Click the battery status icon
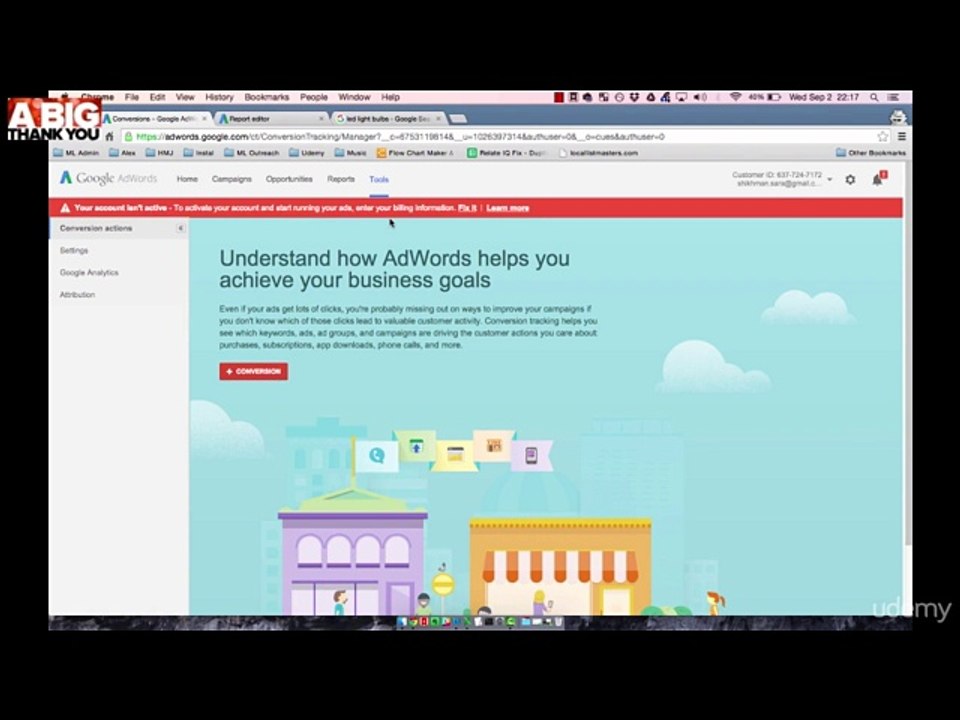The height and width of the screenshot is (720, 960). pos(774,97)
